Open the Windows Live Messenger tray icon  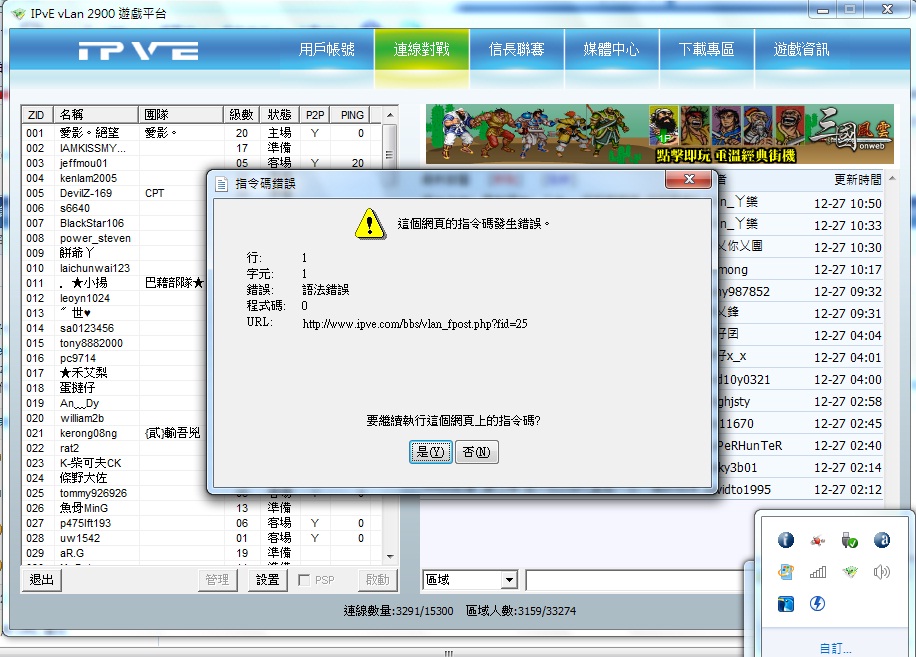click(x=786, y=572)
